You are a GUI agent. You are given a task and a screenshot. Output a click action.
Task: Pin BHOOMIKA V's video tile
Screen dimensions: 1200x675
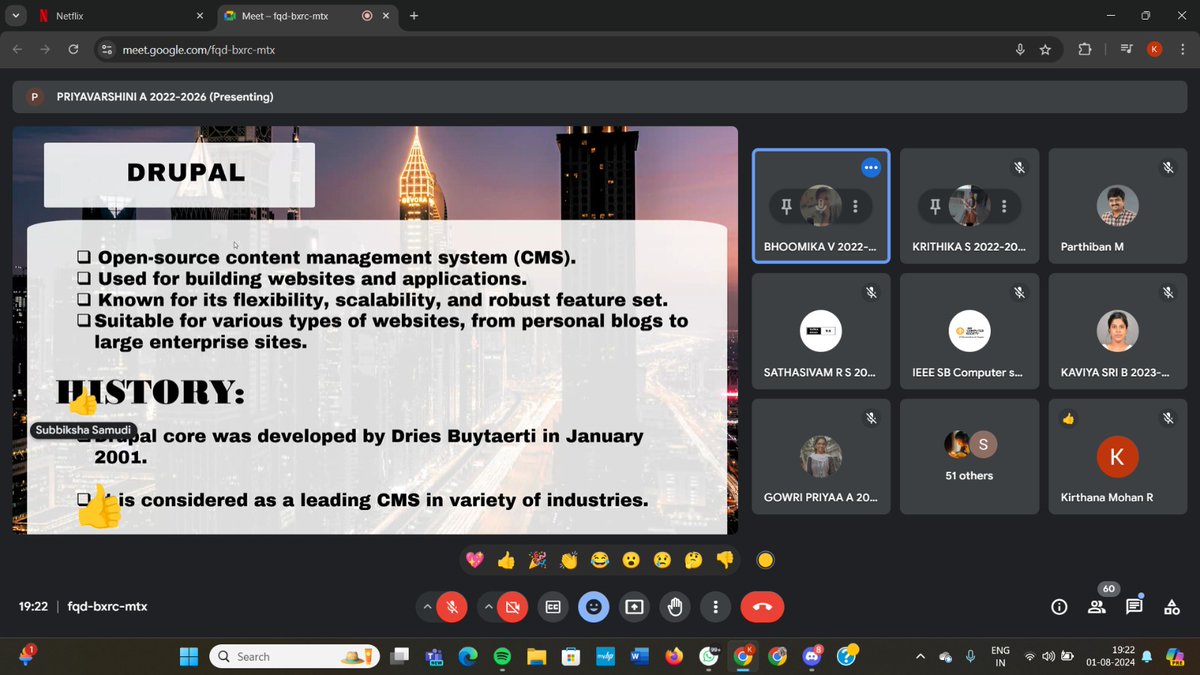pos(787,206)
